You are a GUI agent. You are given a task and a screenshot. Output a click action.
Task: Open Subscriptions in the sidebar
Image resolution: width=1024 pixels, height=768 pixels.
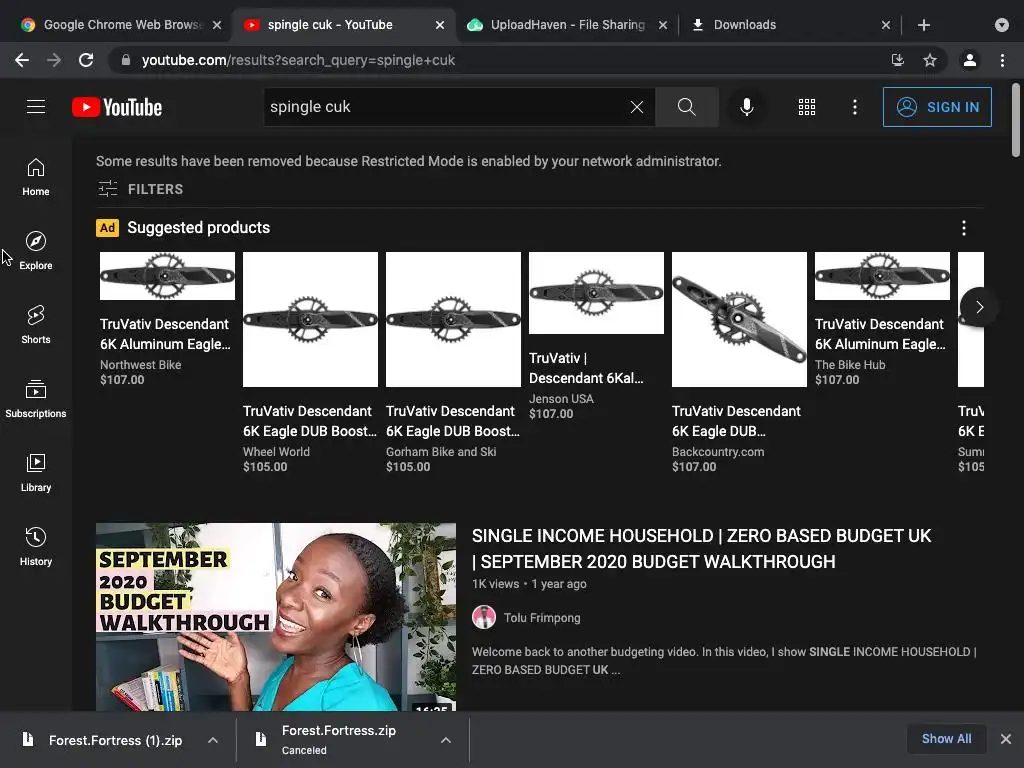tap(36, 398)
